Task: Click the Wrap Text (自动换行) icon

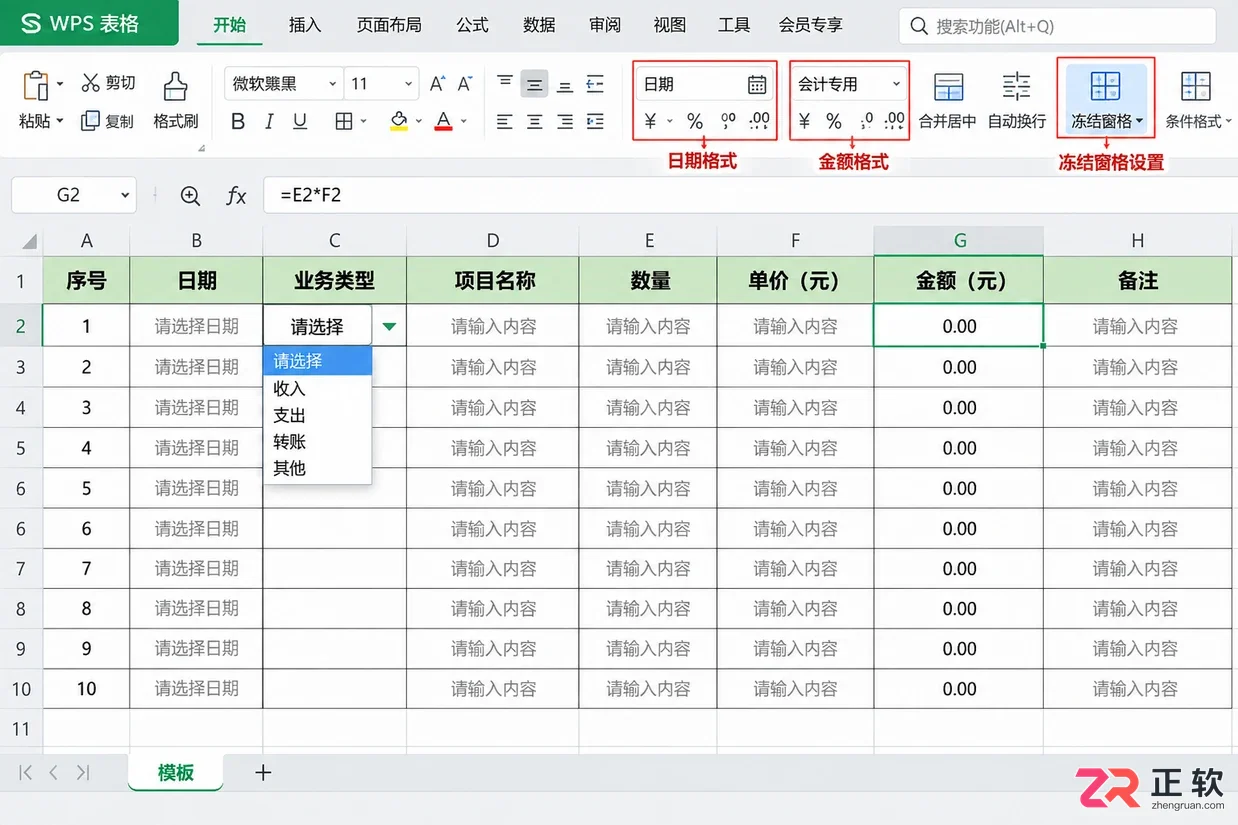Action: coord(1016,87)
